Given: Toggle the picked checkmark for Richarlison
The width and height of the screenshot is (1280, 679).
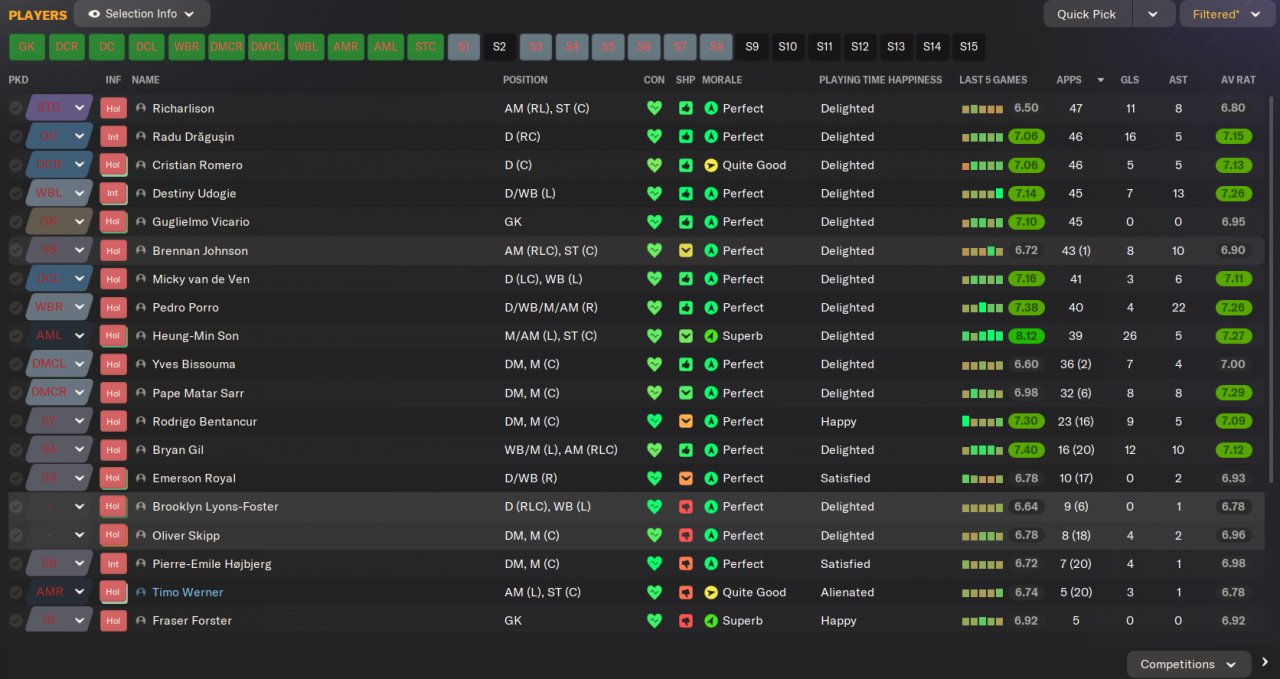Looking at the screenshot, I should 16,108.
